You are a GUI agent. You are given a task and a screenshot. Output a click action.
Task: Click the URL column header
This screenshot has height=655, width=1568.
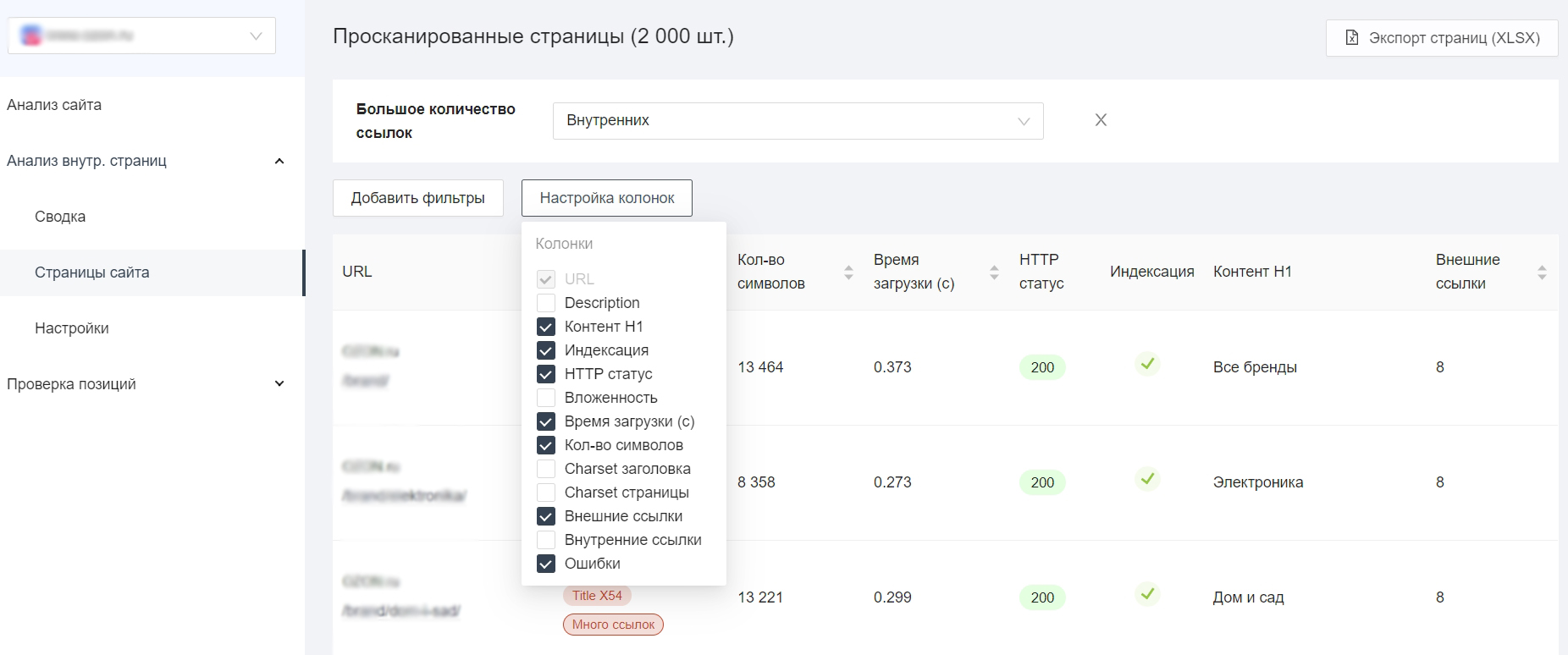[357, 272]
